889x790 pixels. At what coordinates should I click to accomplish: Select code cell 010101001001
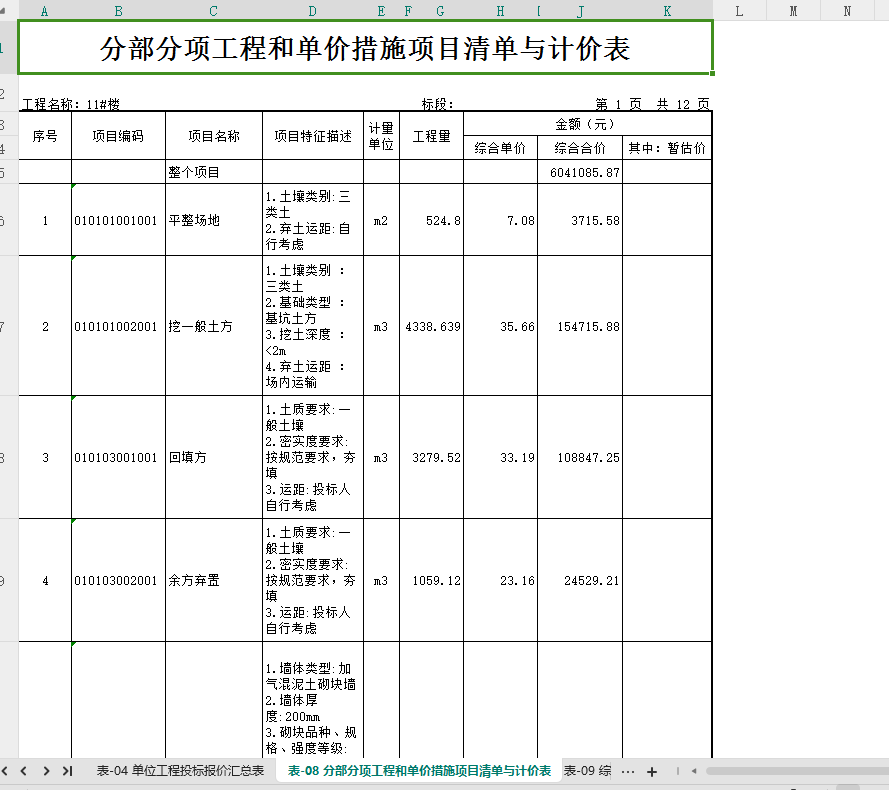pyautogui.click(x=118, y=220)
